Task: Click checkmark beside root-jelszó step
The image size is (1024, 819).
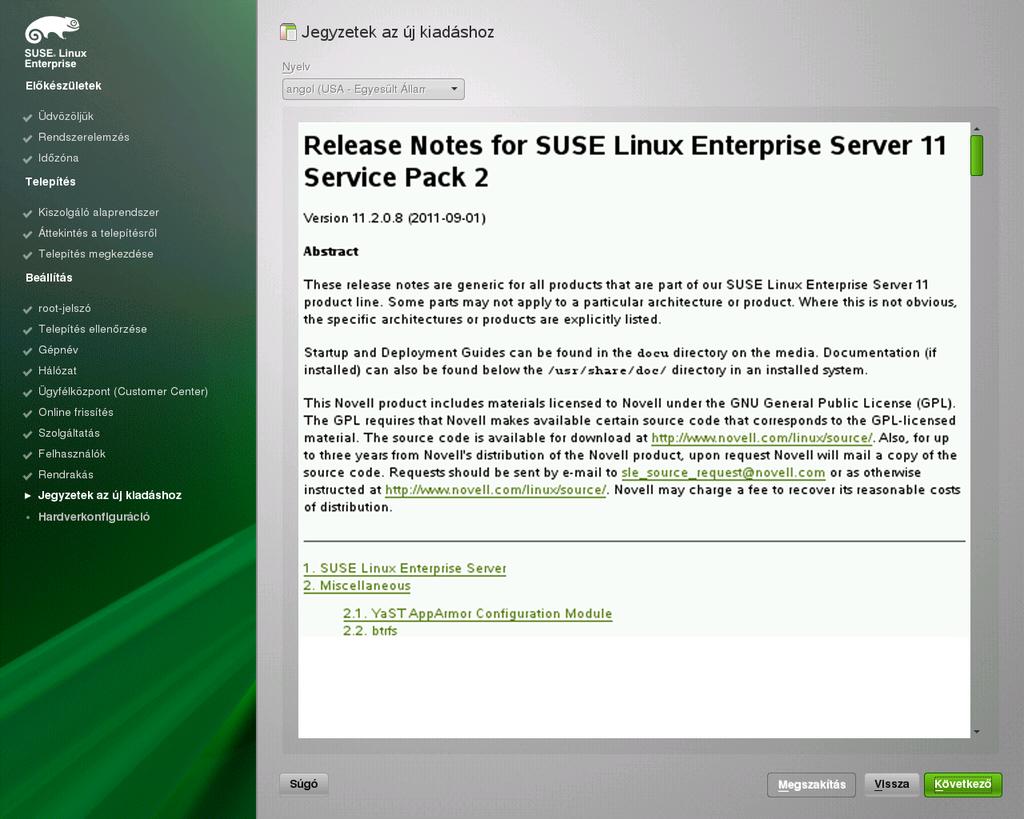Action: 27,310
